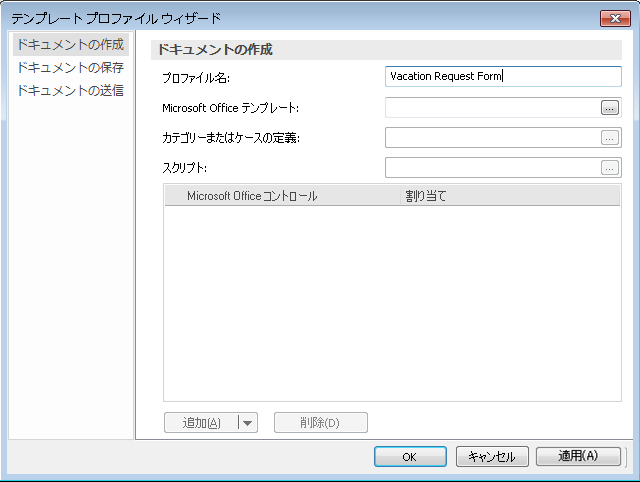
Task: Select ドキュメントの作成 in the sidebar
Action: pos(70,44)
